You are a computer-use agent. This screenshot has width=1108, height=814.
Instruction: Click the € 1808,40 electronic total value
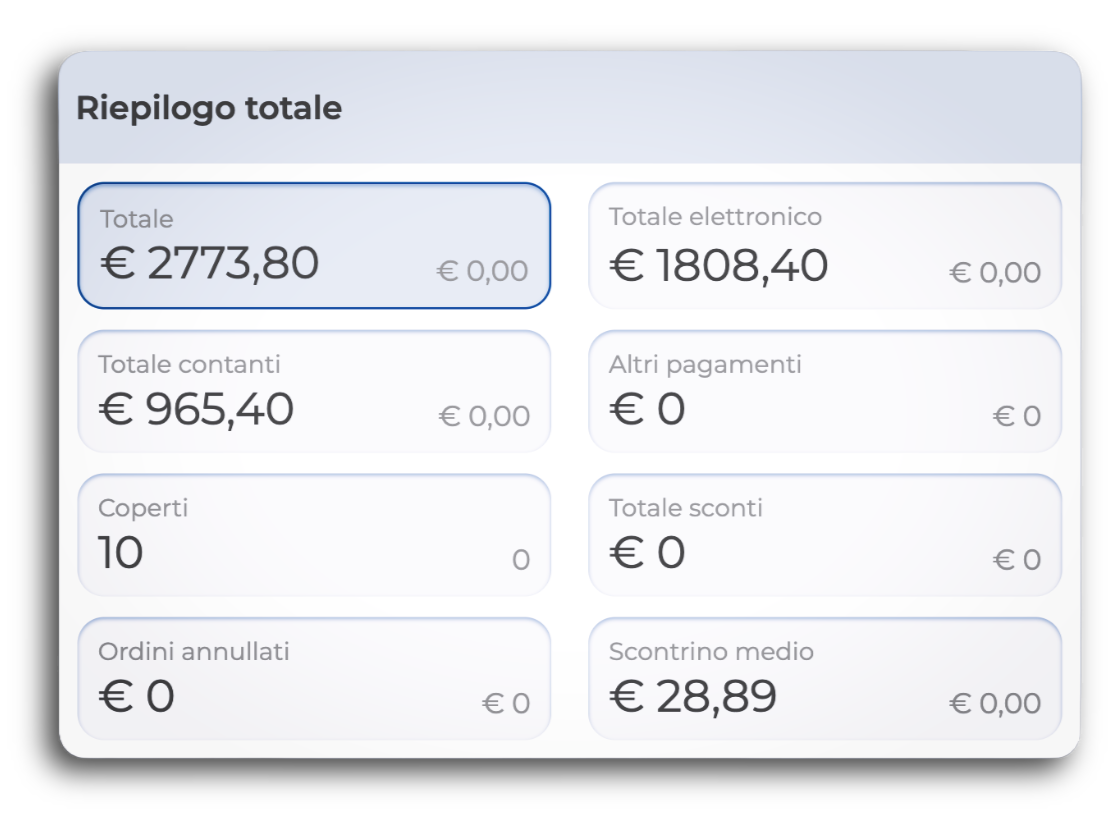click(718, 266)
